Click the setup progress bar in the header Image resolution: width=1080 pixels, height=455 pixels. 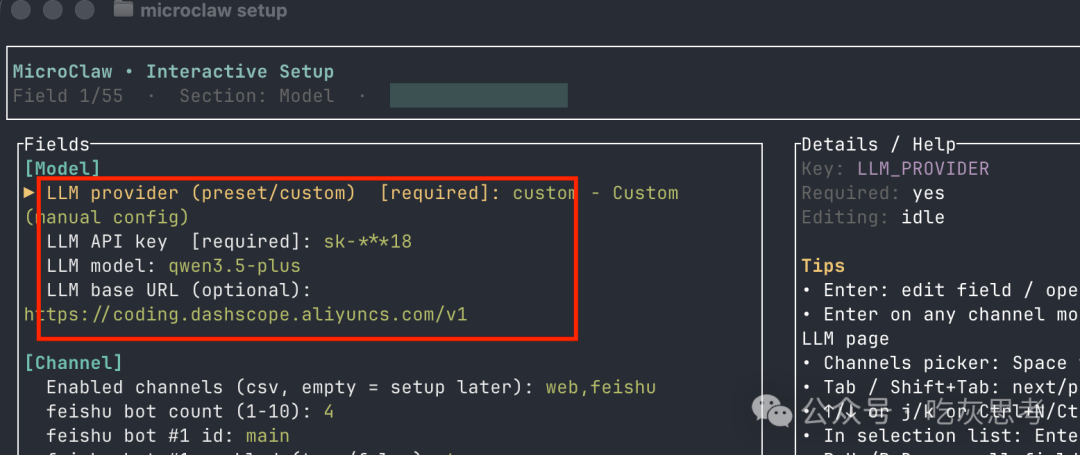click(x=478, y=96)
